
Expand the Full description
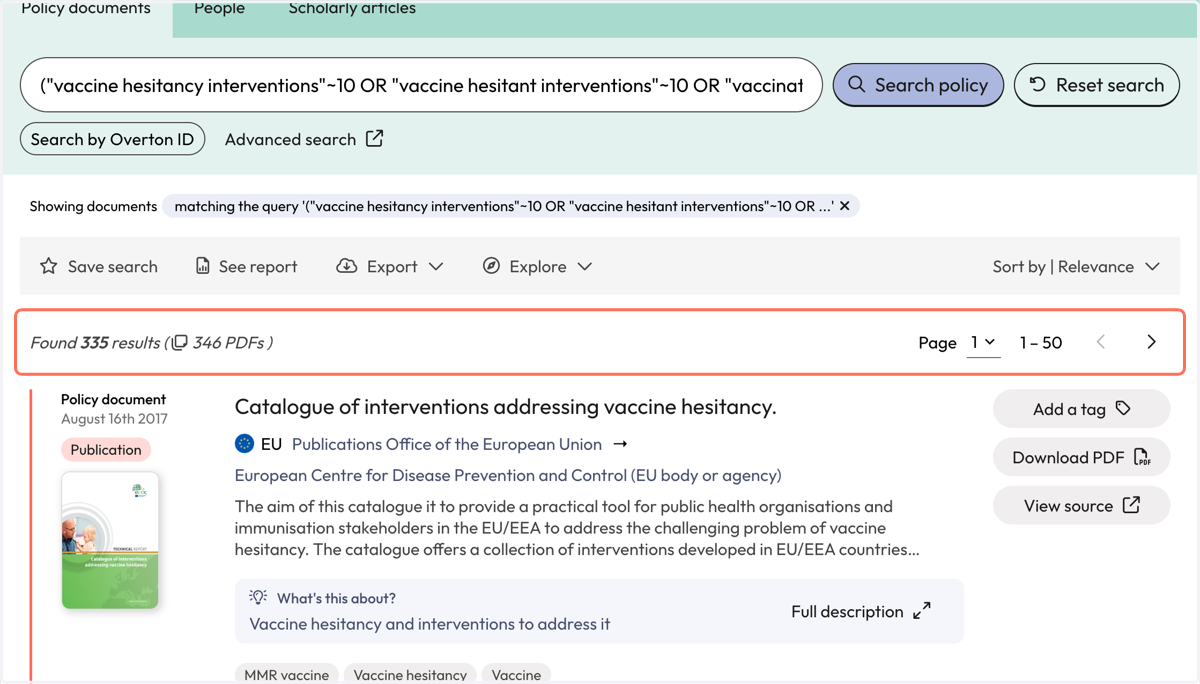pyautogui.click(x=860, y=611)
